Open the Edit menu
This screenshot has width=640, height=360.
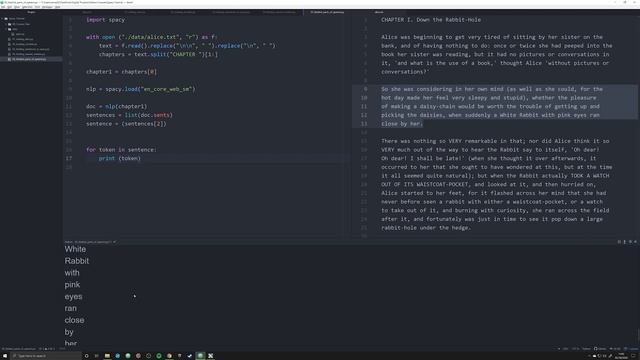9,7
